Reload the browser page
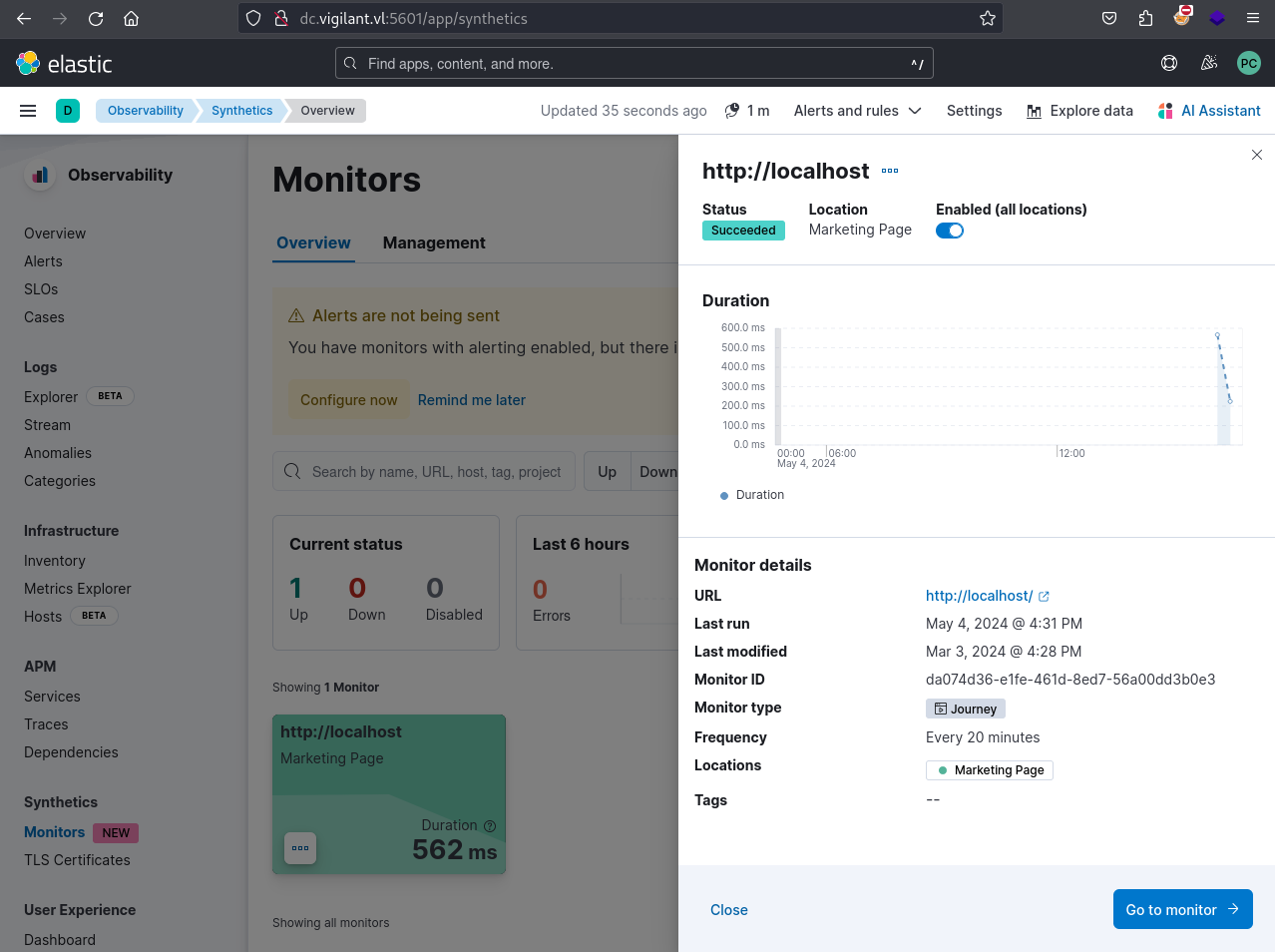The image size is (1275, 952). pyautogui.click(x=96, y=18)
